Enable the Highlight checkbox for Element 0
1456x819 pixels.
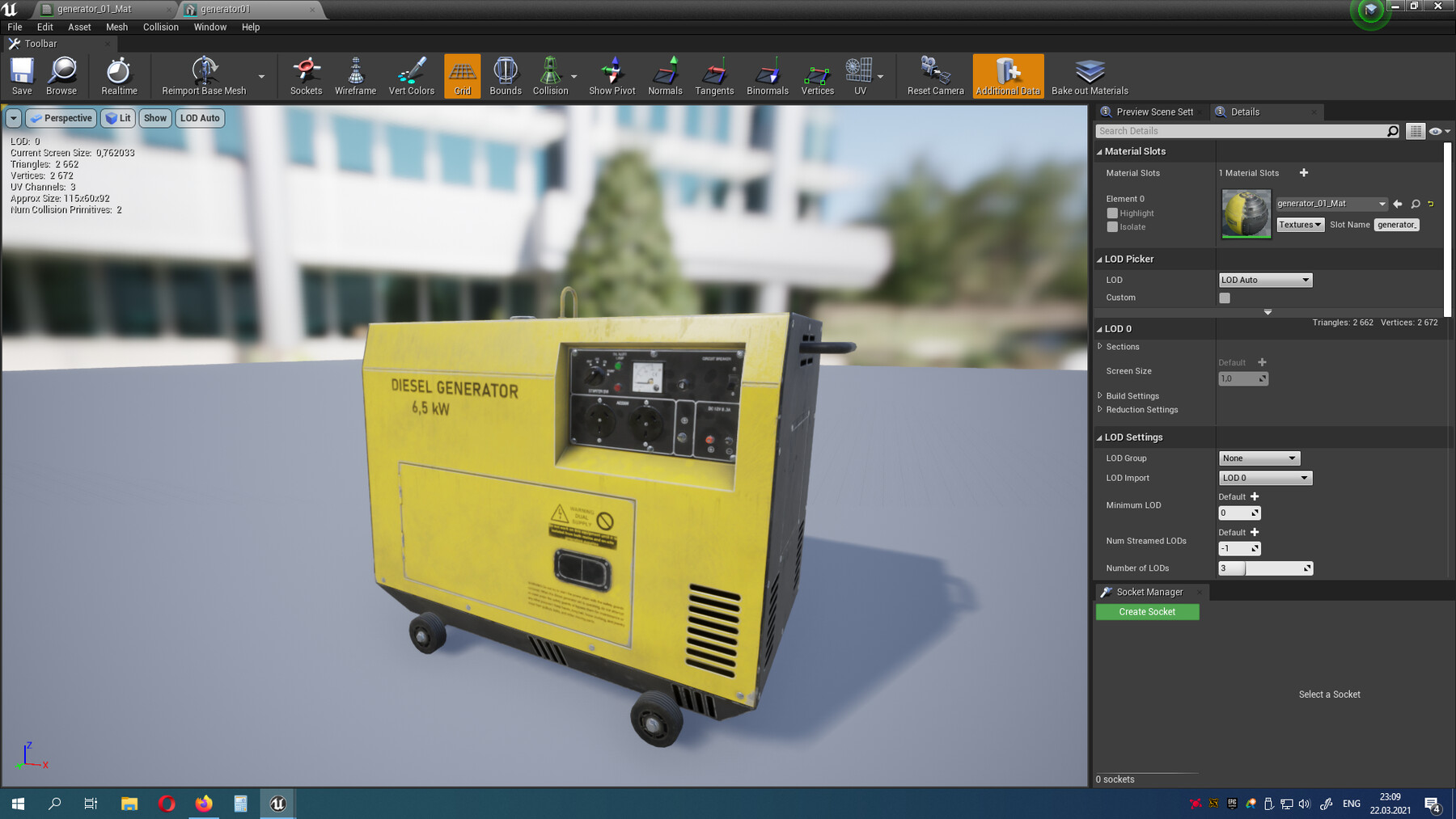[1113, 213]
